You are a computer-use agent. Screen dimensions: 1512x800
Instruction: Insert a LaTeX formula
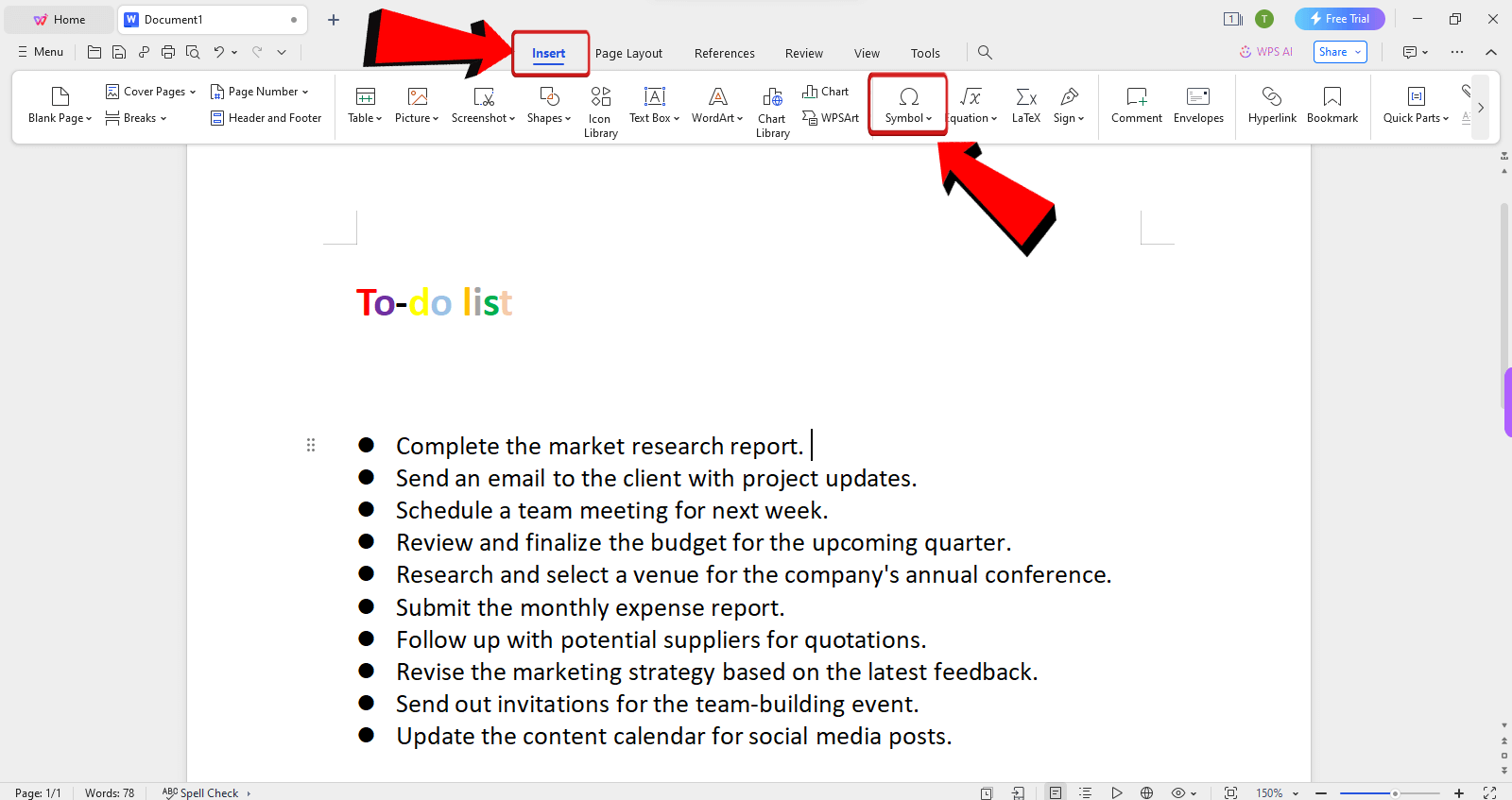[1026, 105]
